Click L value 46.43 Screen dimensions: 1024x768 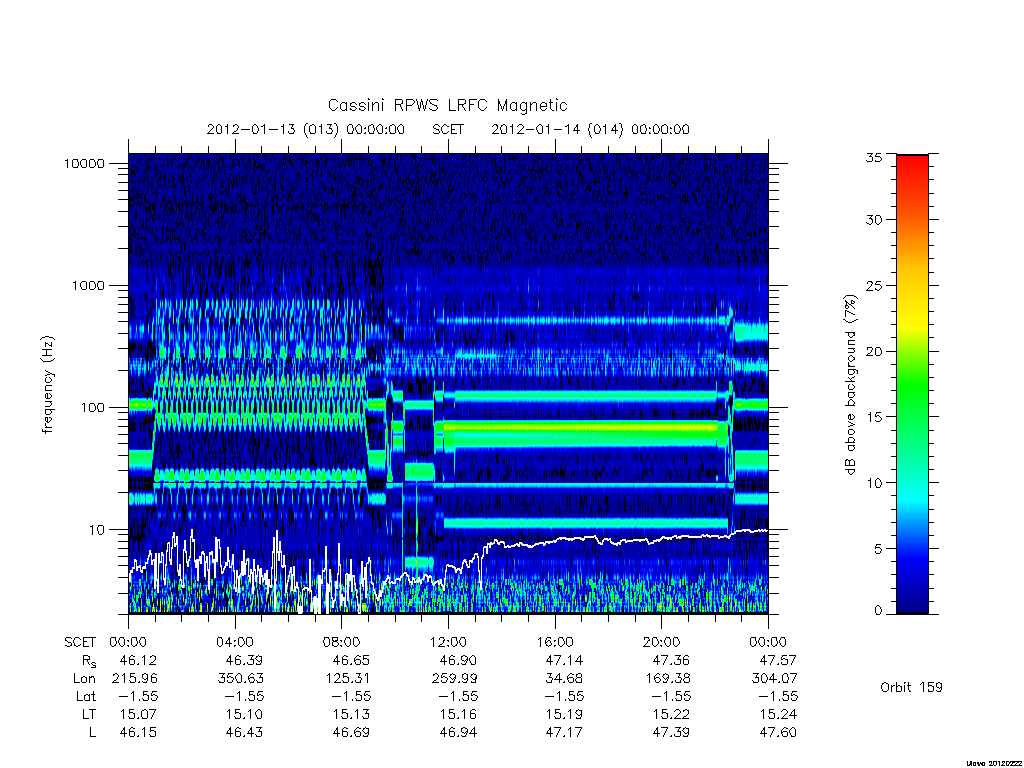point(244,732)
